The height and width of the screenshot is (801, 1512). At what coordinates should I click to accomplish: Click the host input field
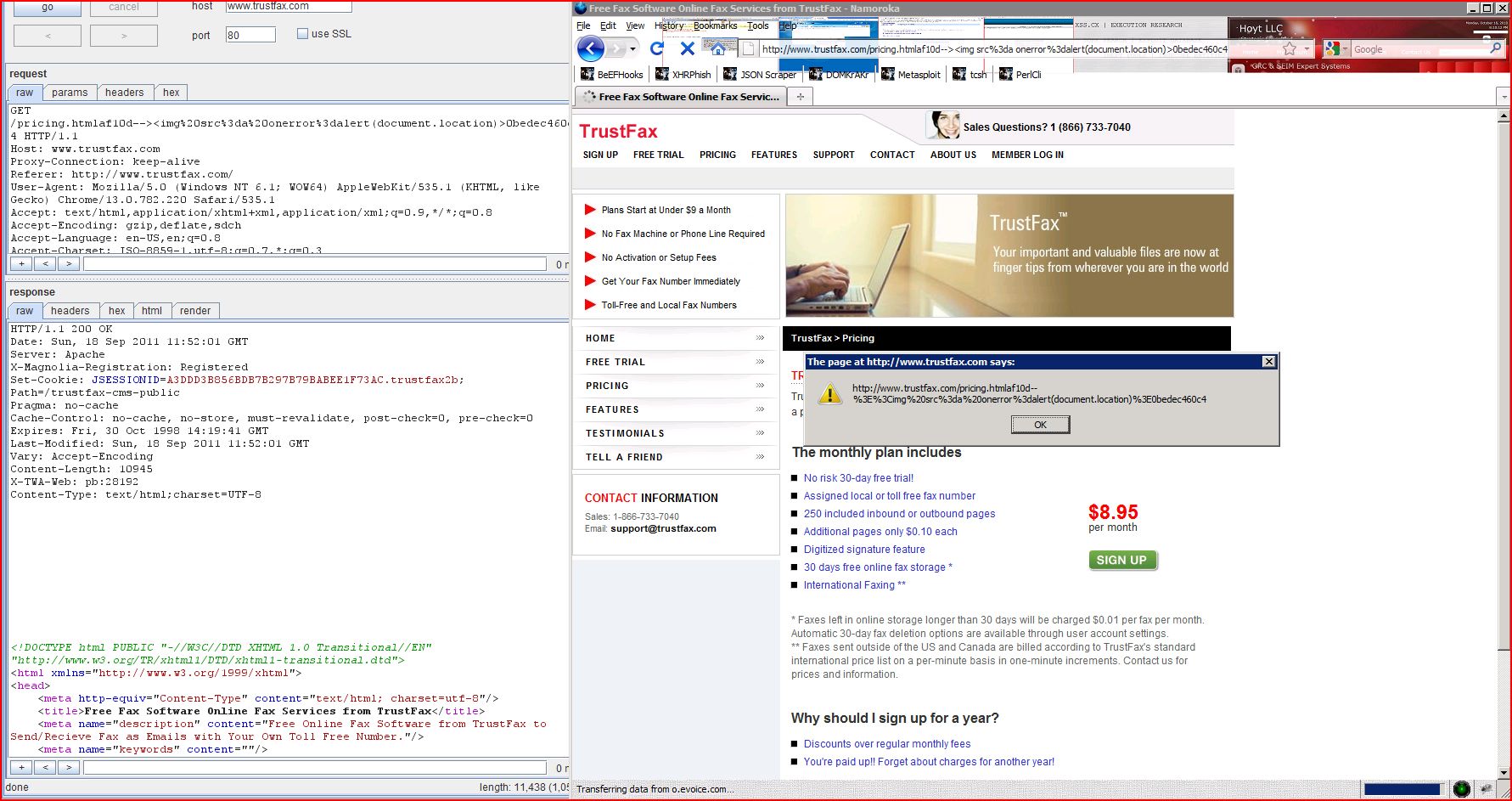(x=289, y=6)
